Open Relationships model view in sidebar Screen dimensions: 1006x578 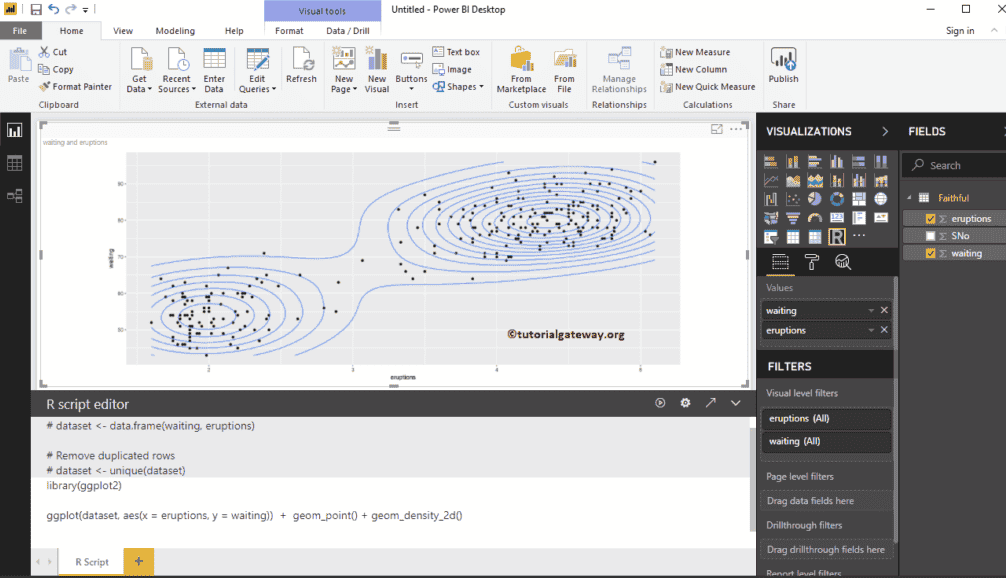point(15,196)
